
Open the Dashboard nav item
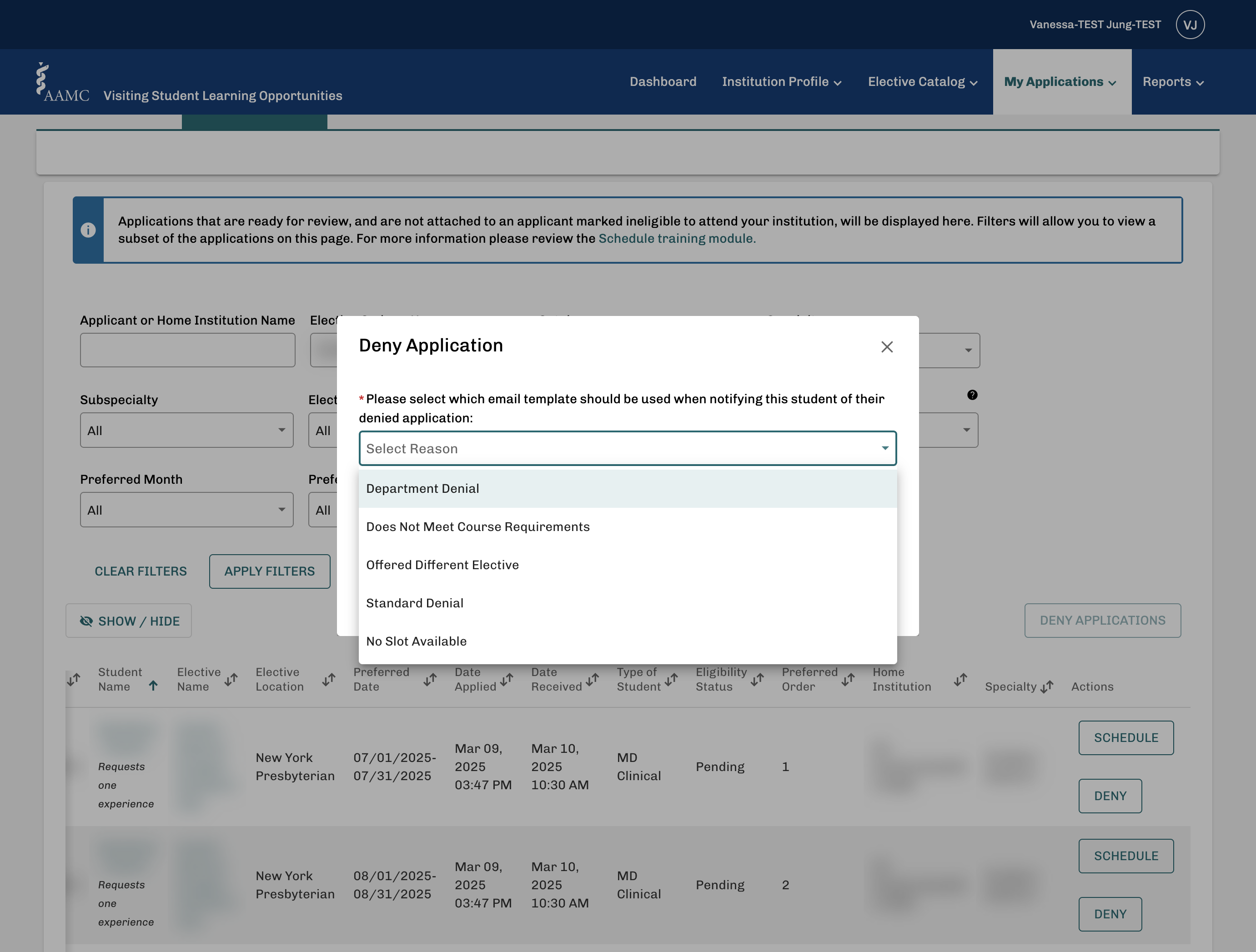(x=663, y=81)
